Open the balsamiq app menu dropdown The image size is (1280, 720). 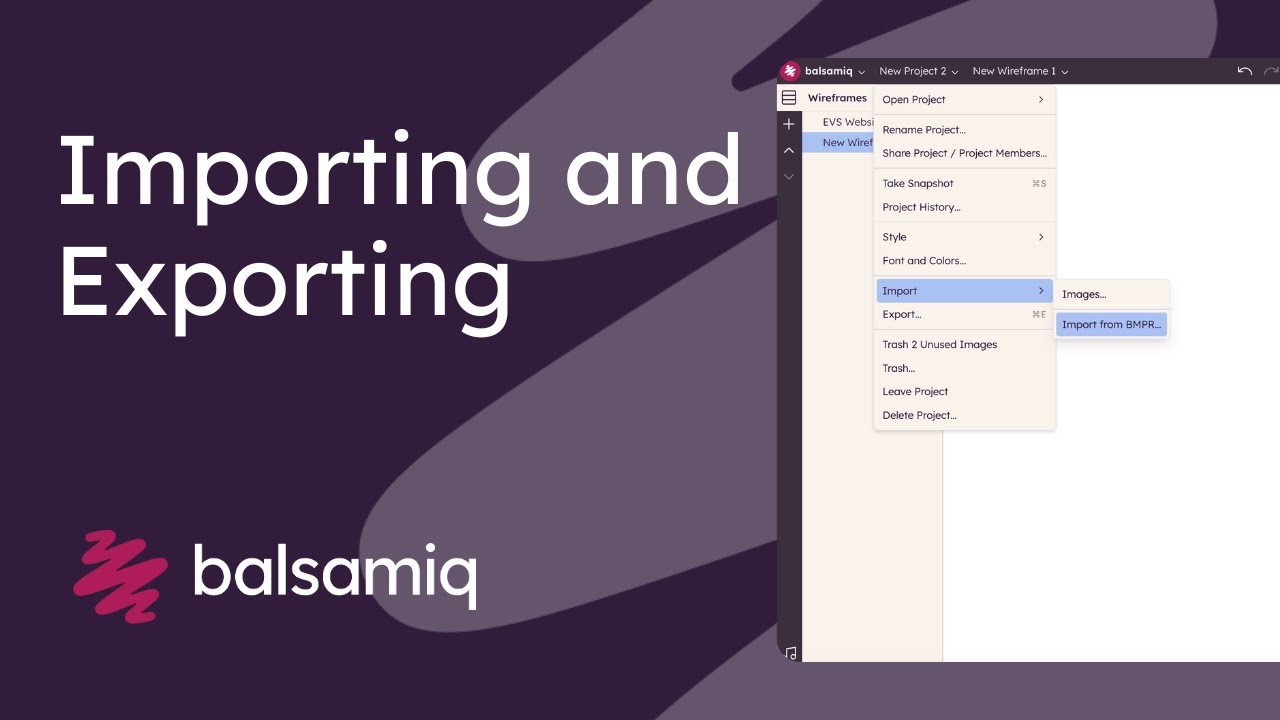point(835,71)
